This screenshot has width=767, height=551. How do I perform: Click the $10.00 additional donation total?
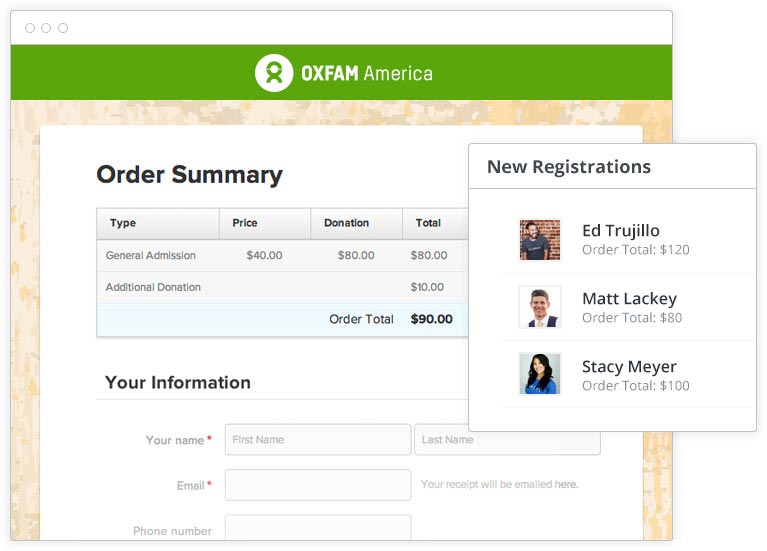coord(427,287)
